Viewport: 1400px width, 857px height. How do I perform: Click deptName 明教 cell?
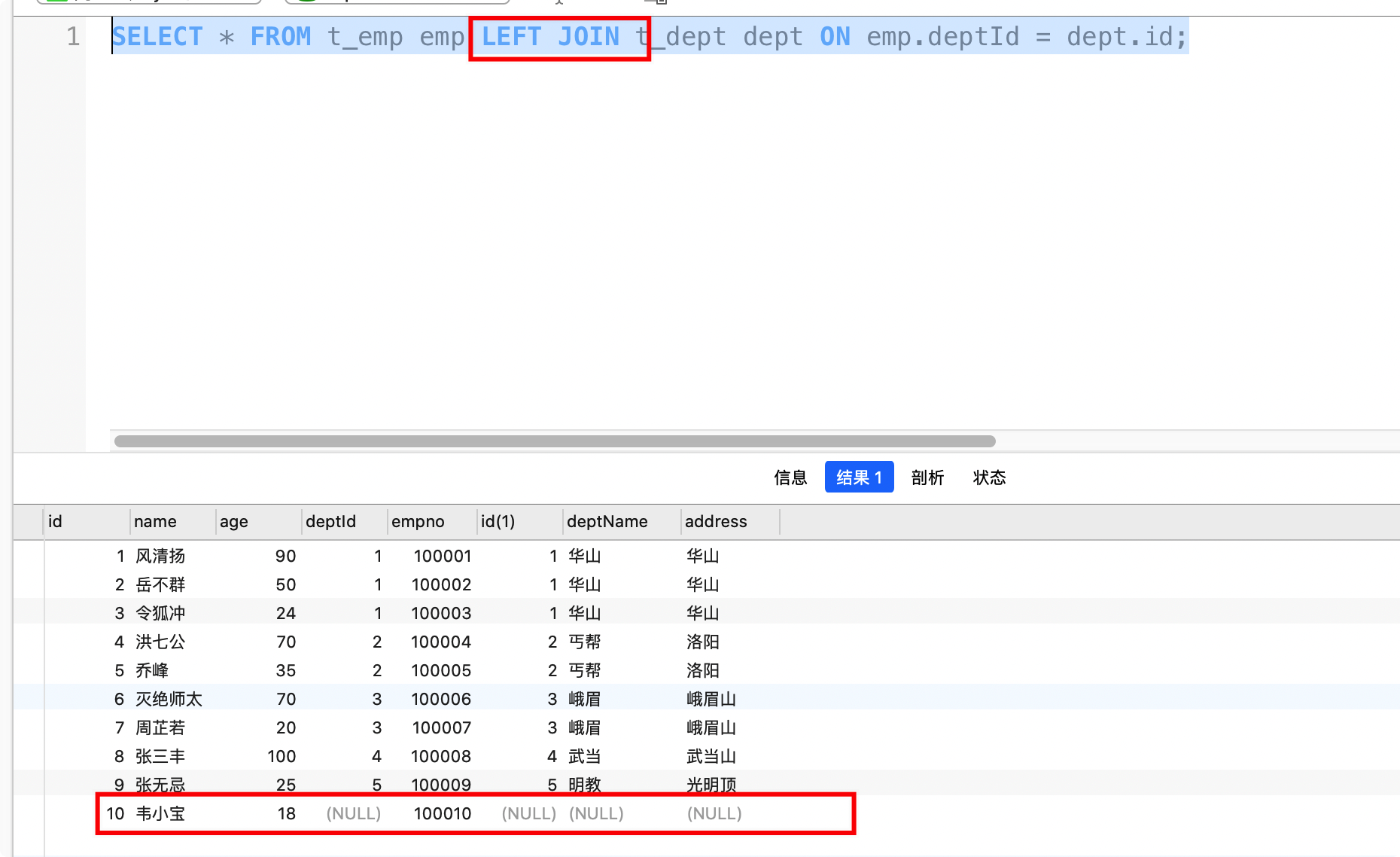[x=585, y=785]
